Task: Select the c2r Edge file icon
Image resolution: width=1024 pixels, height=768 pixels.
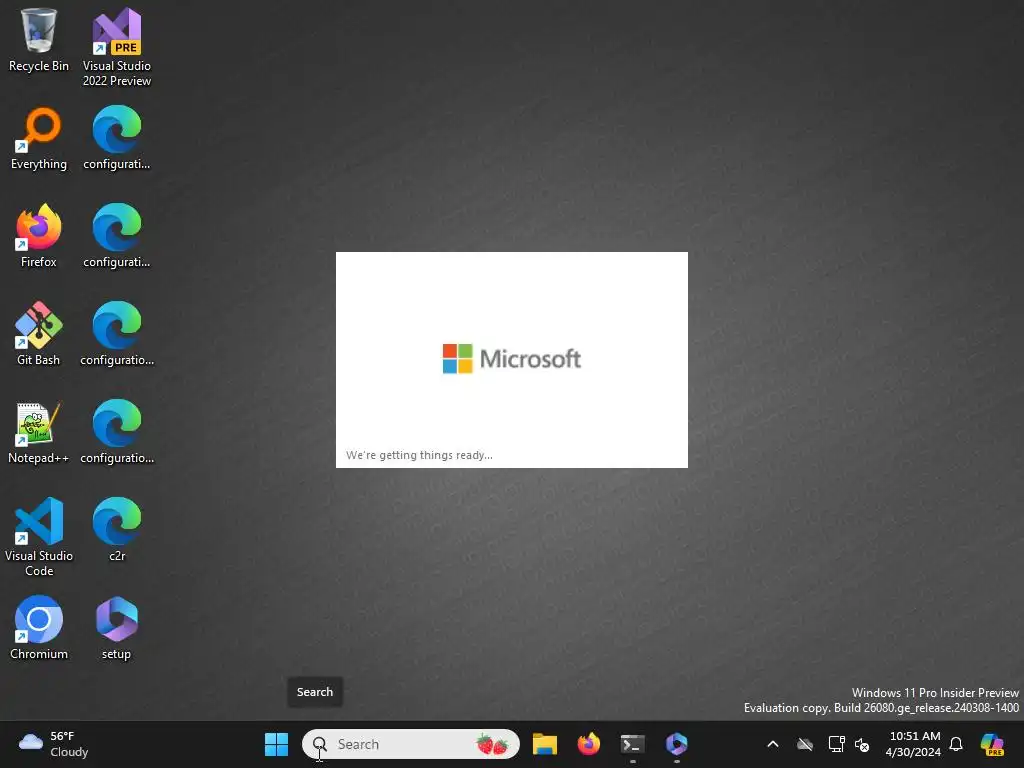Action: tap(117, 530)
